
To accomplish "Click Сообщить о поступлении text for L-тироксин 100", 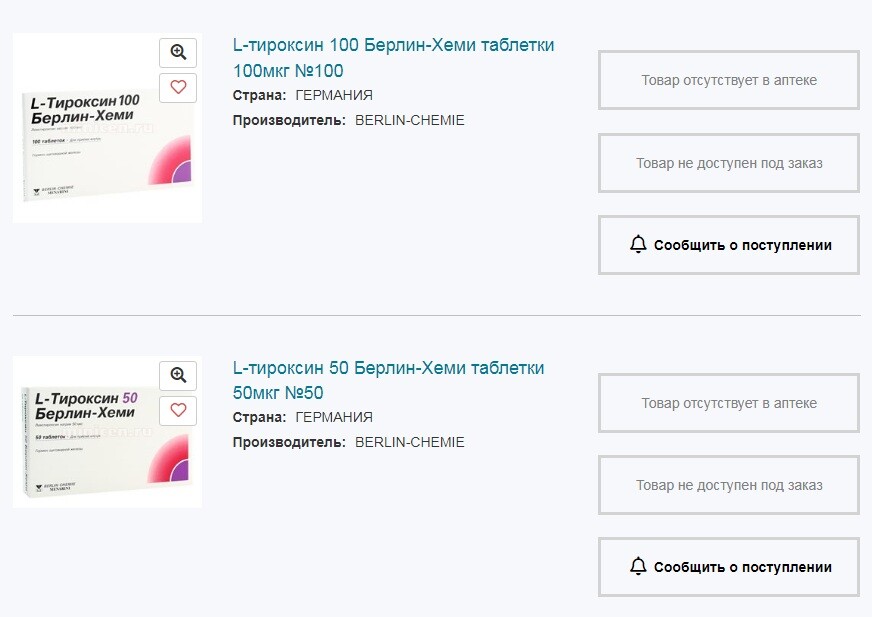I will pyautogui.click(x=742, y=245).
